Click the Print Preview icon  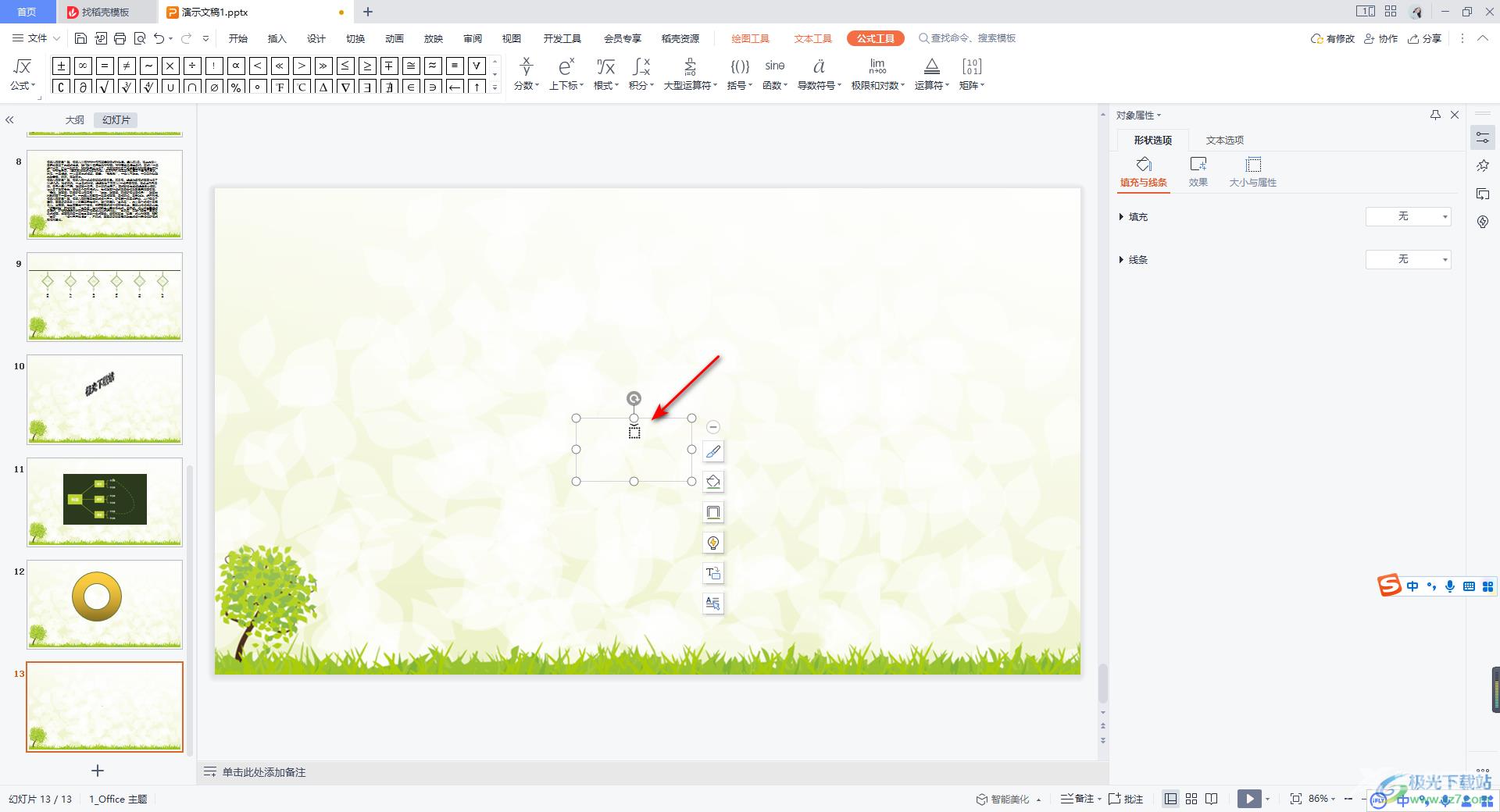(x=140, y=38)
